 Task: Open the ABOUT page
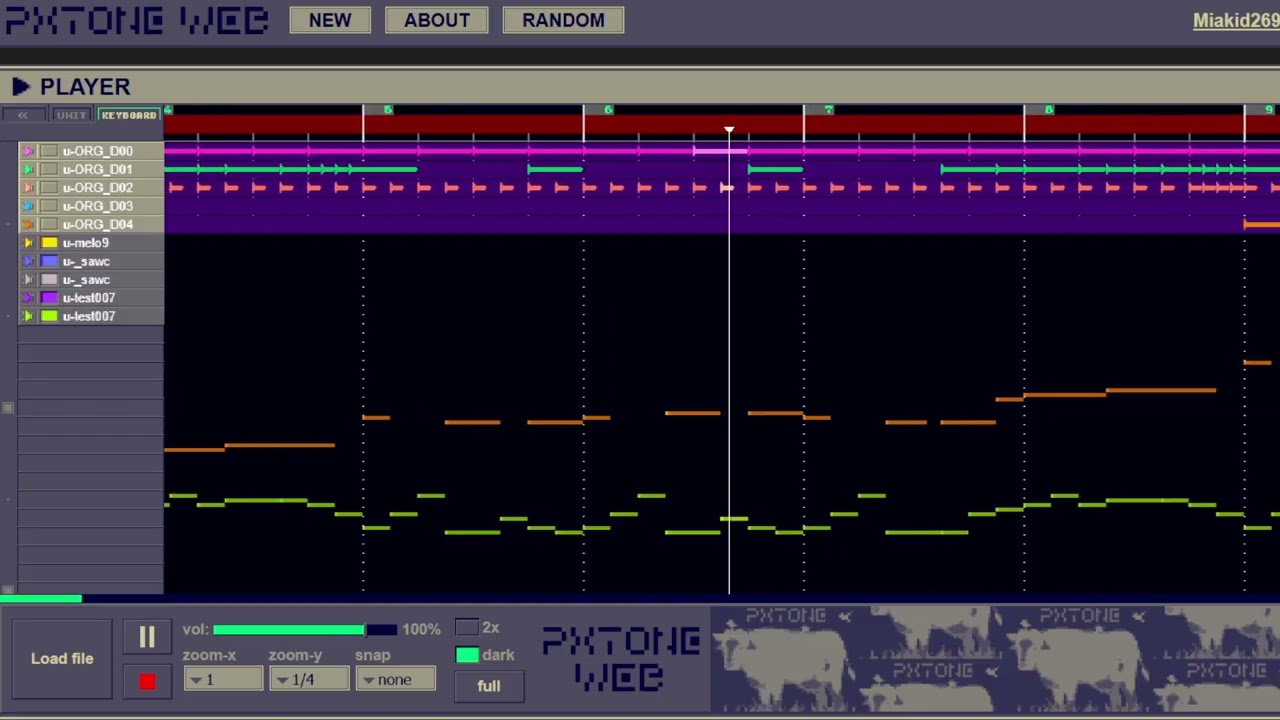pos(437,20)
